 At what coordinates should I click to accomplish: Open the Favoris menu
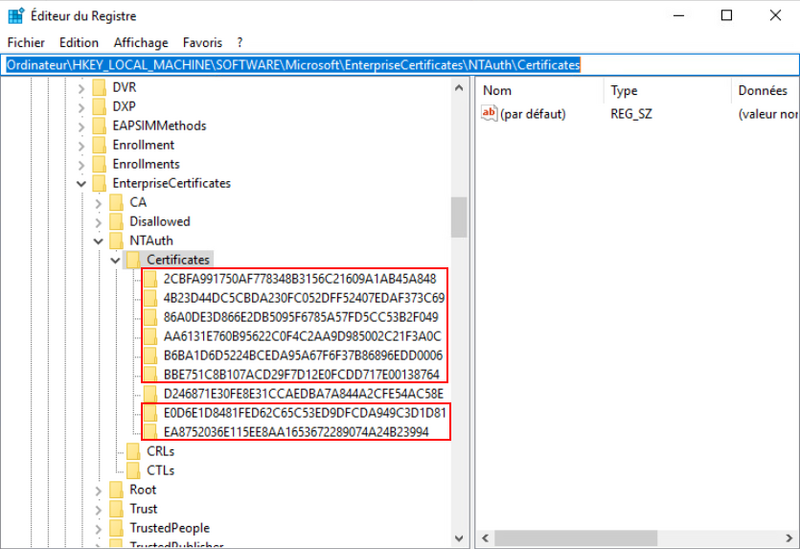202,43
